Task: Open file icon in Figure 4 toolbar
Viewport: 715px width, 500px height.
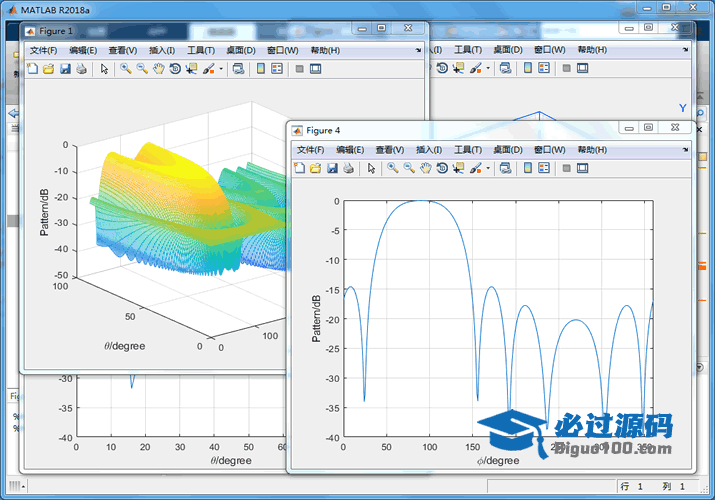Action: (x=316, y=168)
